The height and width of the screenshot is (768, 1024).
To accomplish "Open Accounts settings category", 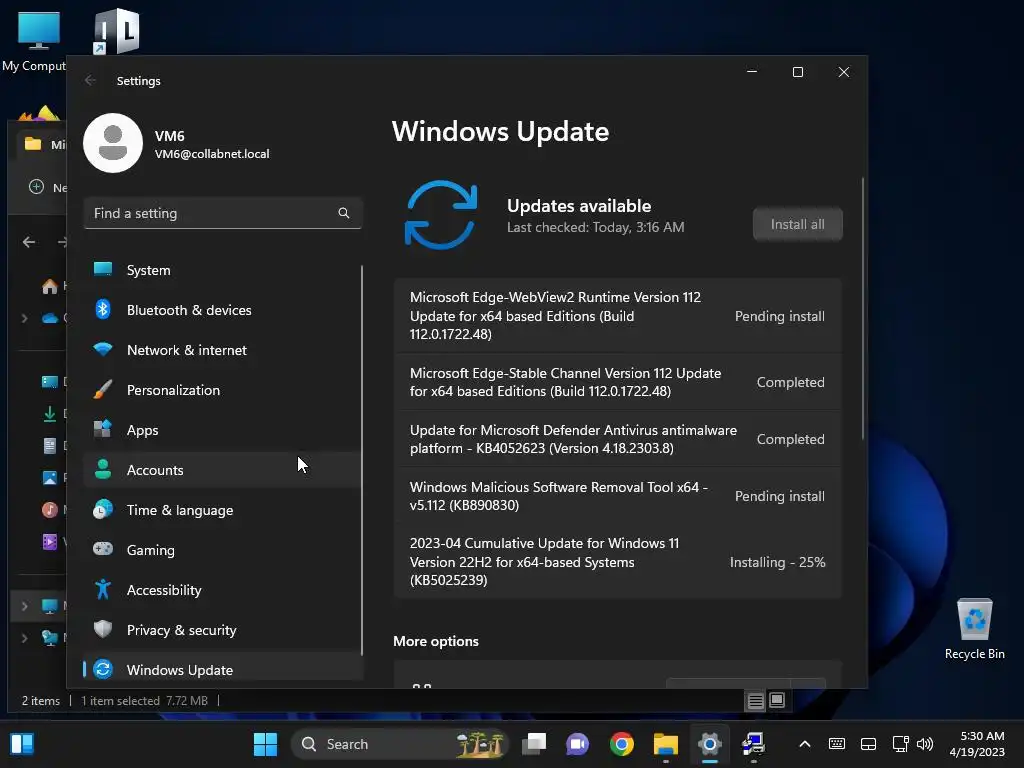I will [222, 470].
